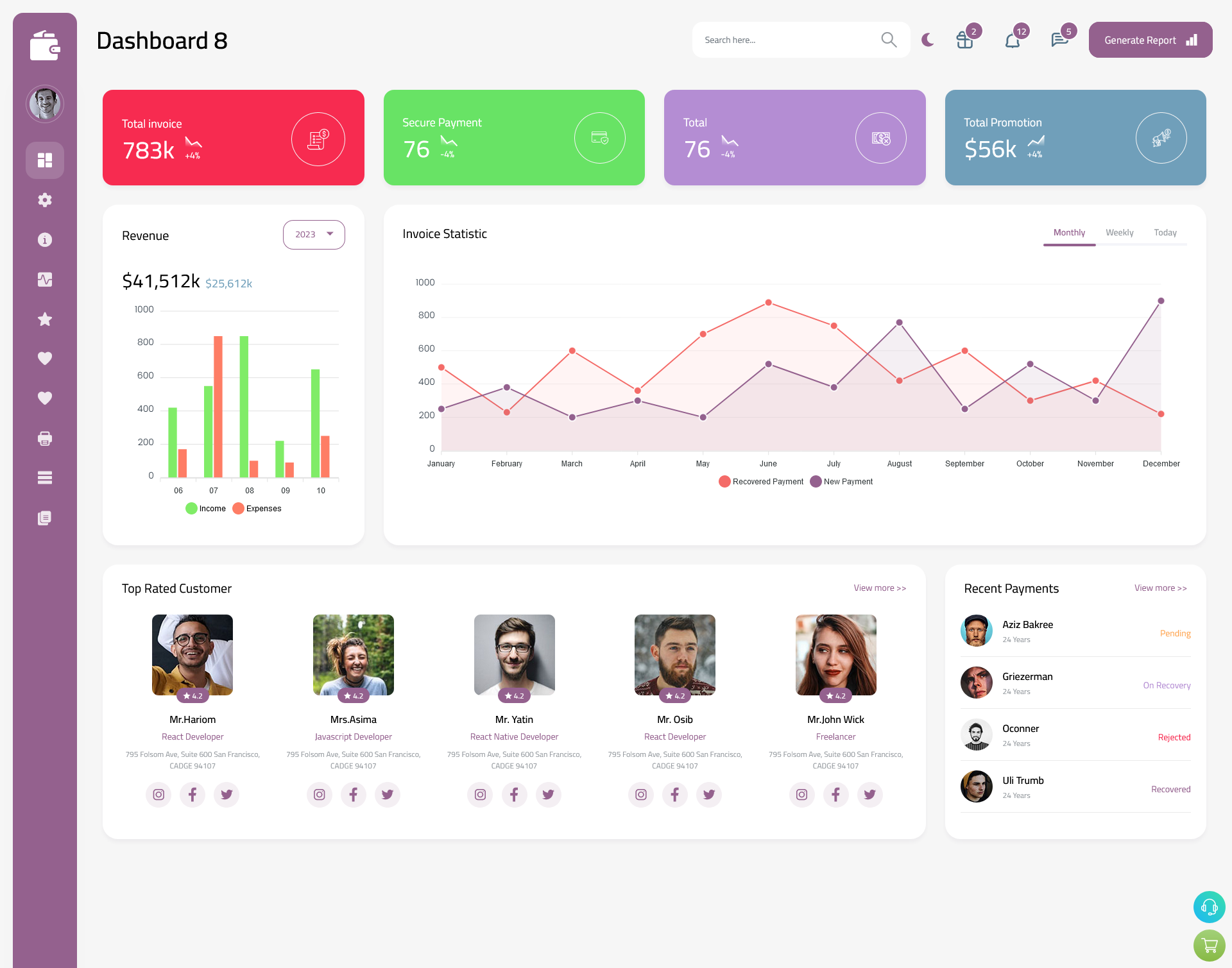Click the notifications bell icon

tap(1012, 40)
